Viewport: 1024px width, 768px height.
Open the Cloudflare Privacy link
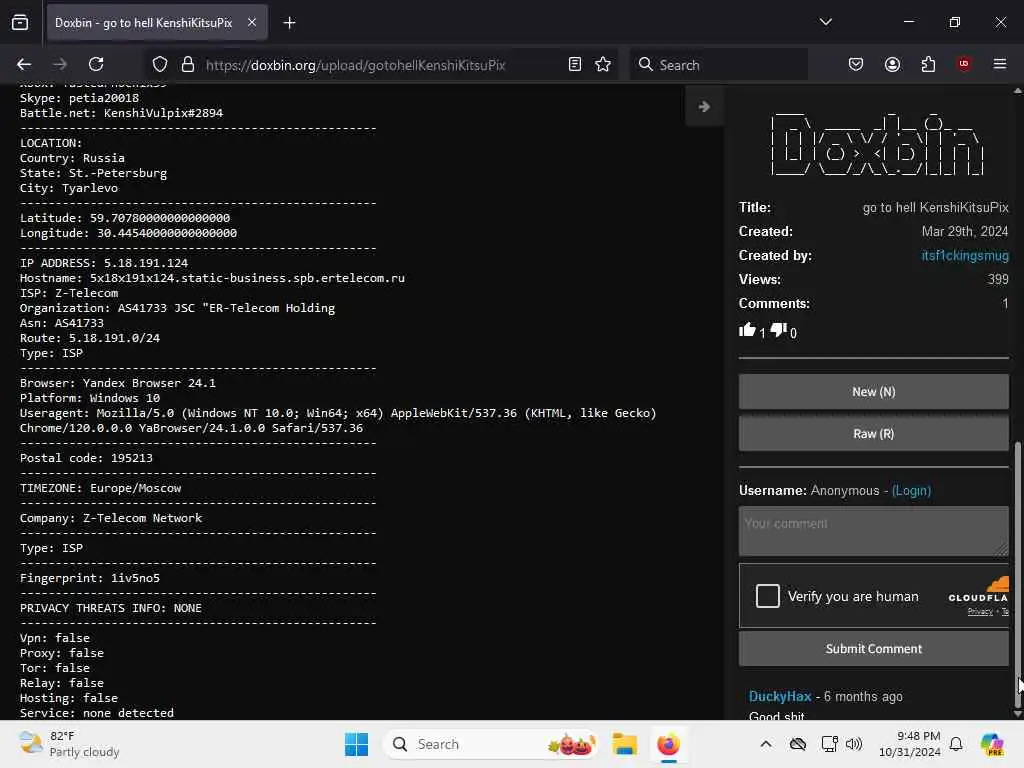point(980,611)
